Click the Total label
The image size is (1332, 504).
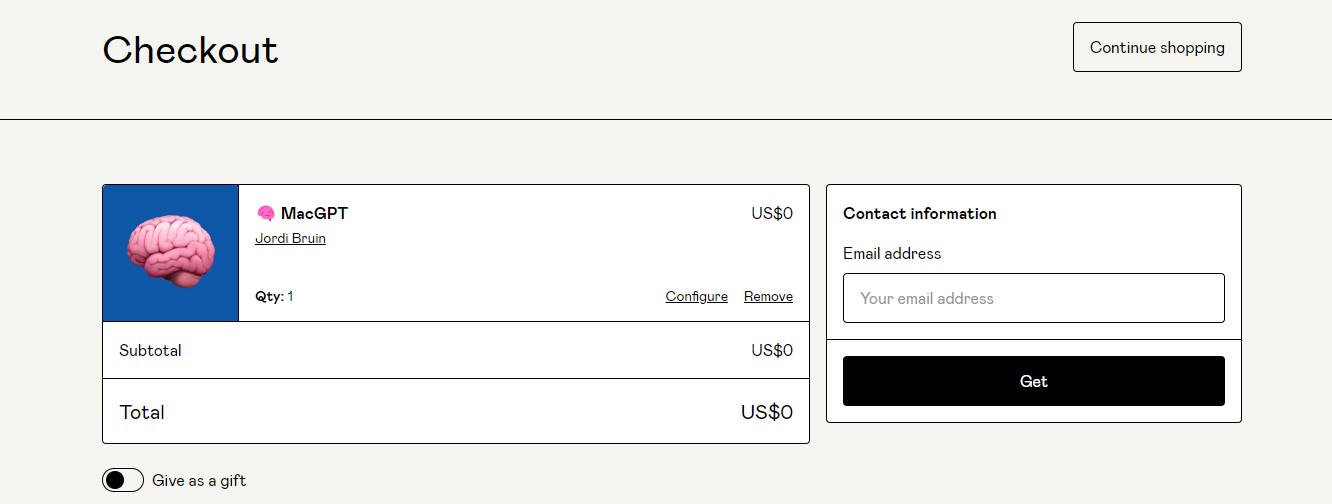pos(142,412)
